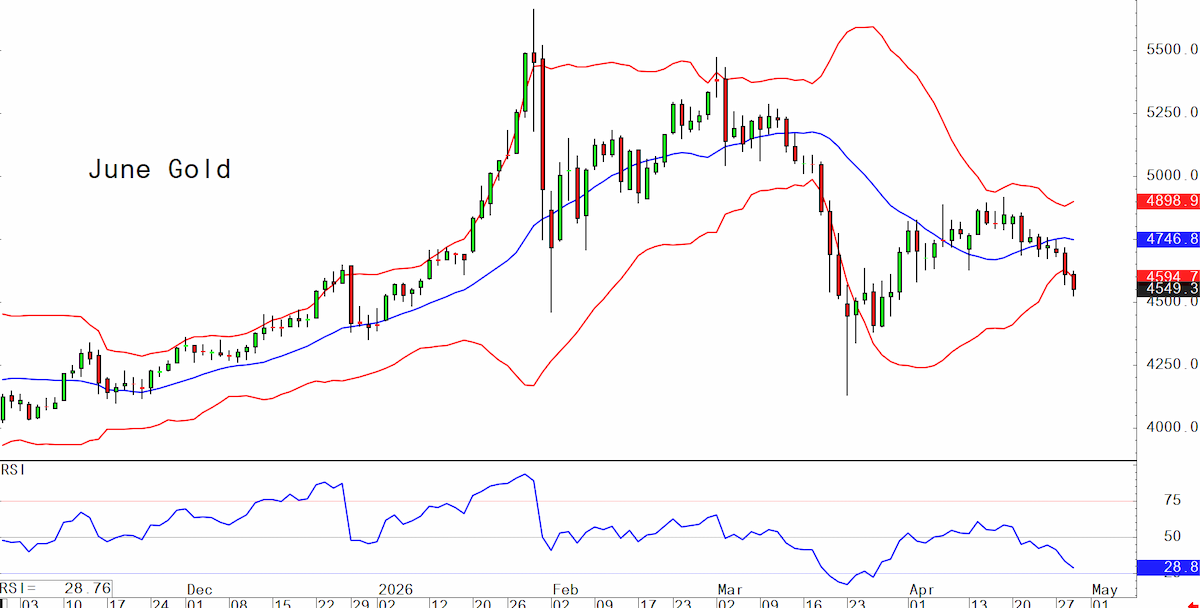1200x608 pixels.
Task: Click the Dec month label
Action: [200, 590]
